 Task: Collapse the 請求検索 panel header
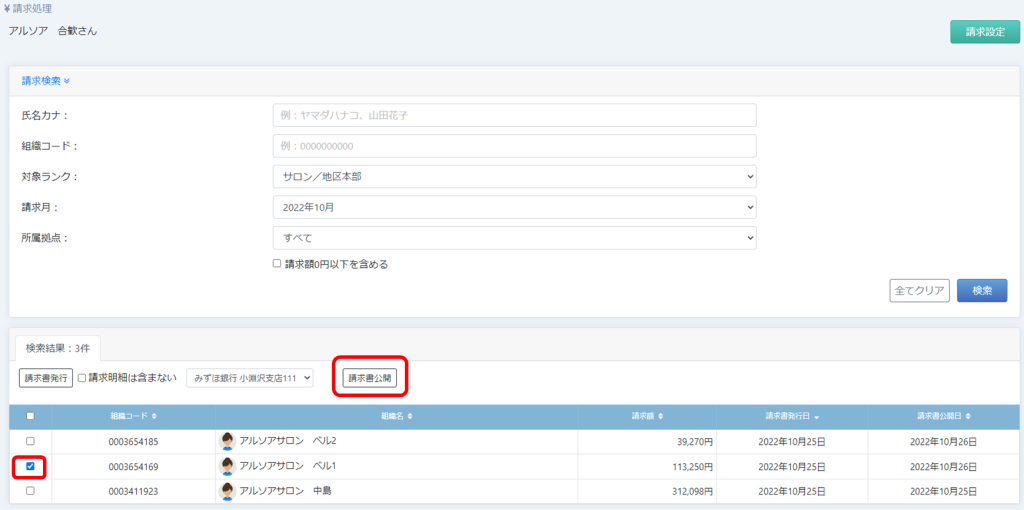pos(46,81)
